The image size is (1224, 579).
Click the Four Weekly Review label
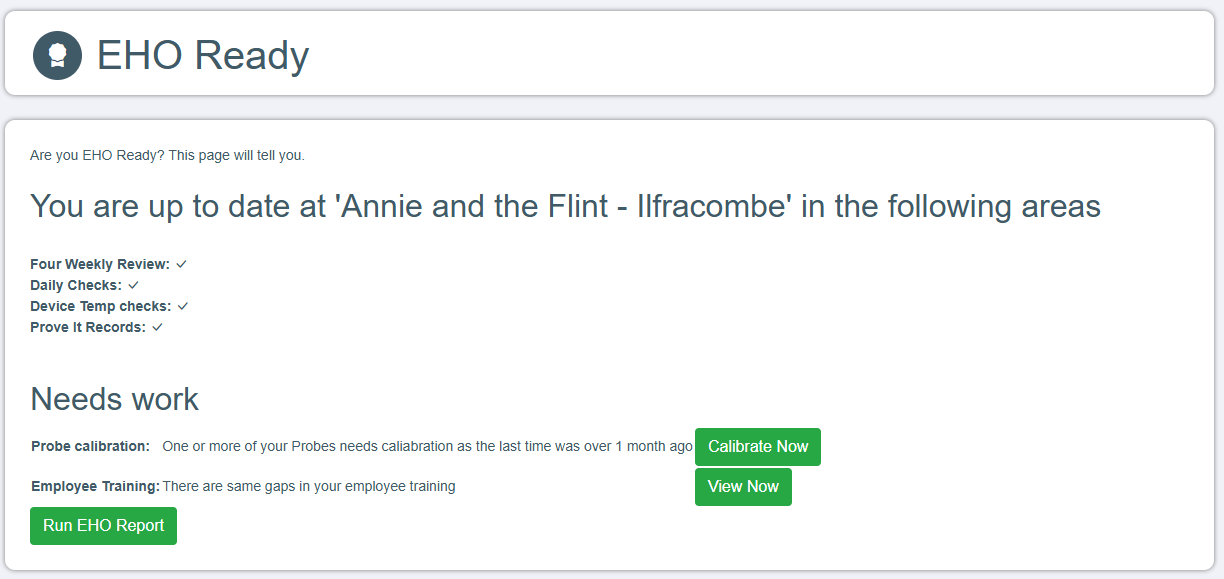point(100,264)
